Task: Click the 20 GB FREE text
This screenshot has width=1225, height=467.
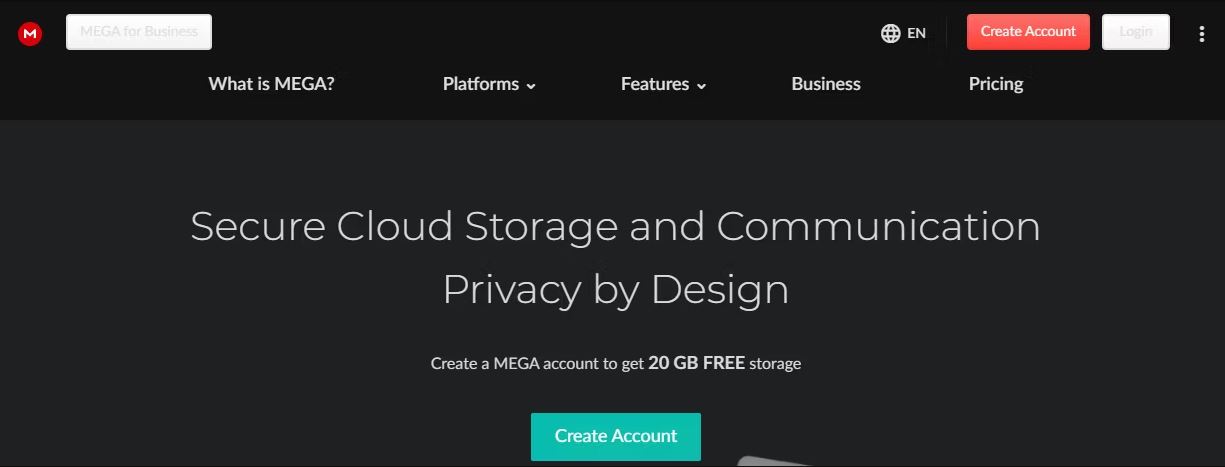Action: (696, 363)
